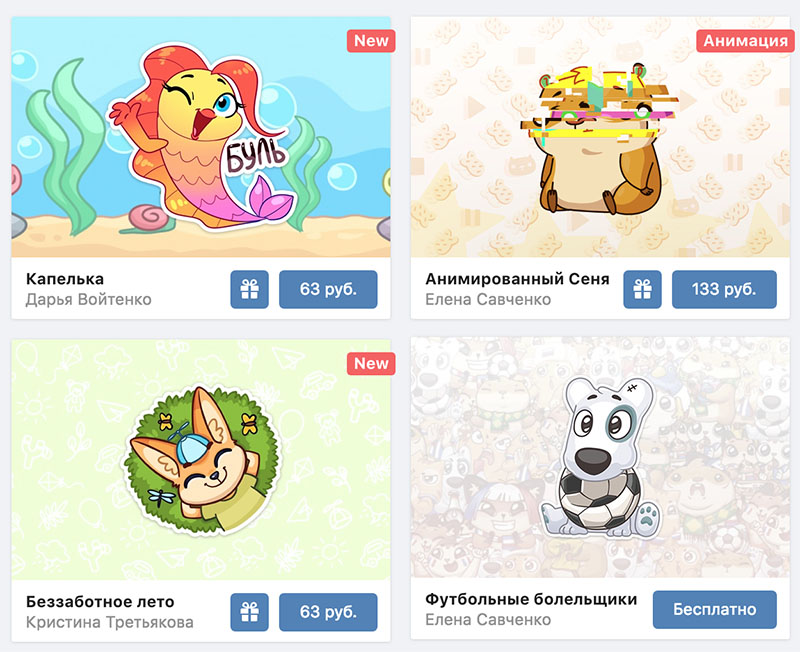Open the Футбольные болельщики pack title
The image size is (800, 652).
point(531,599)
